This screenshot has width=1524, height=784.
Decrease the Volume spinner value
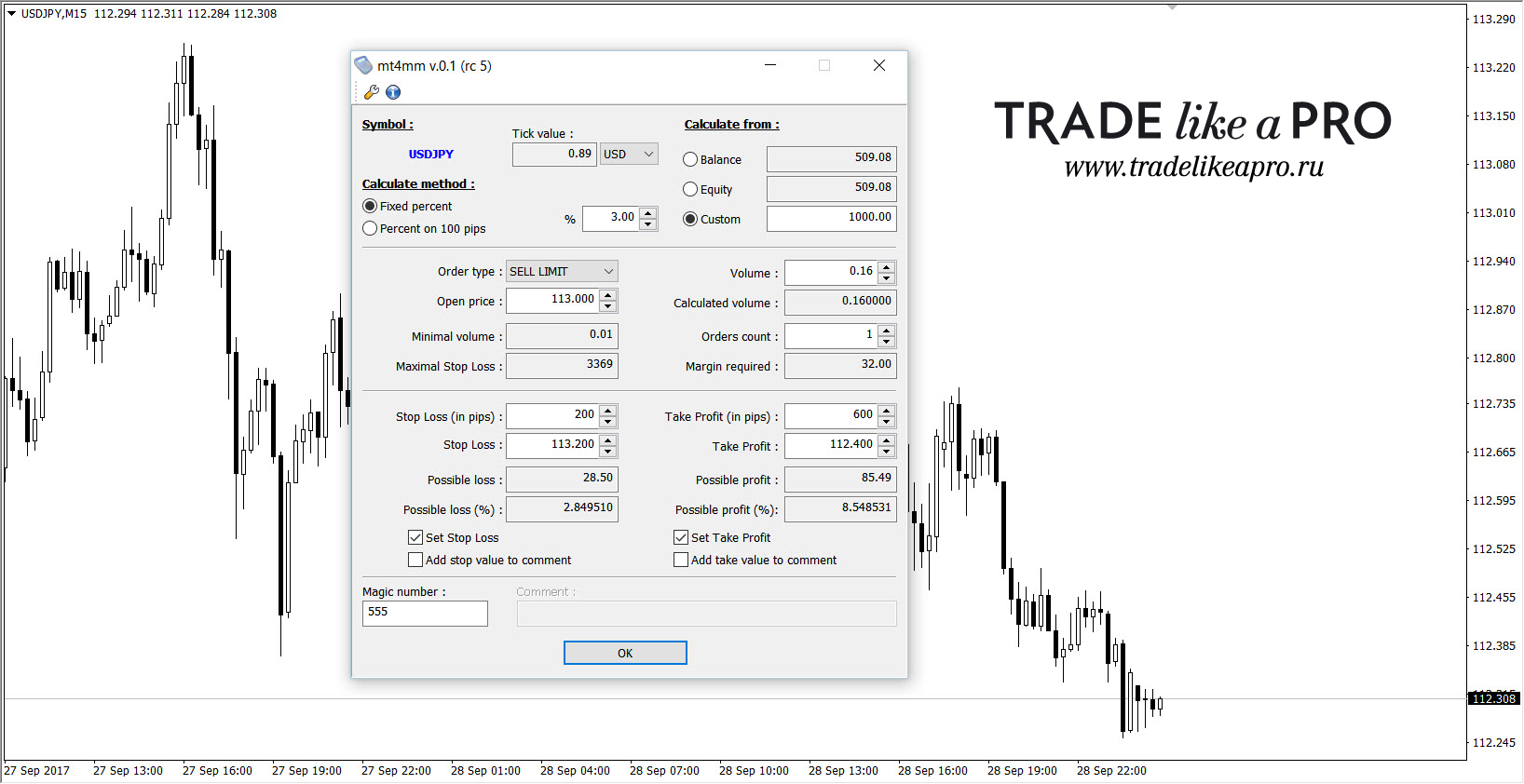point(887,278)
